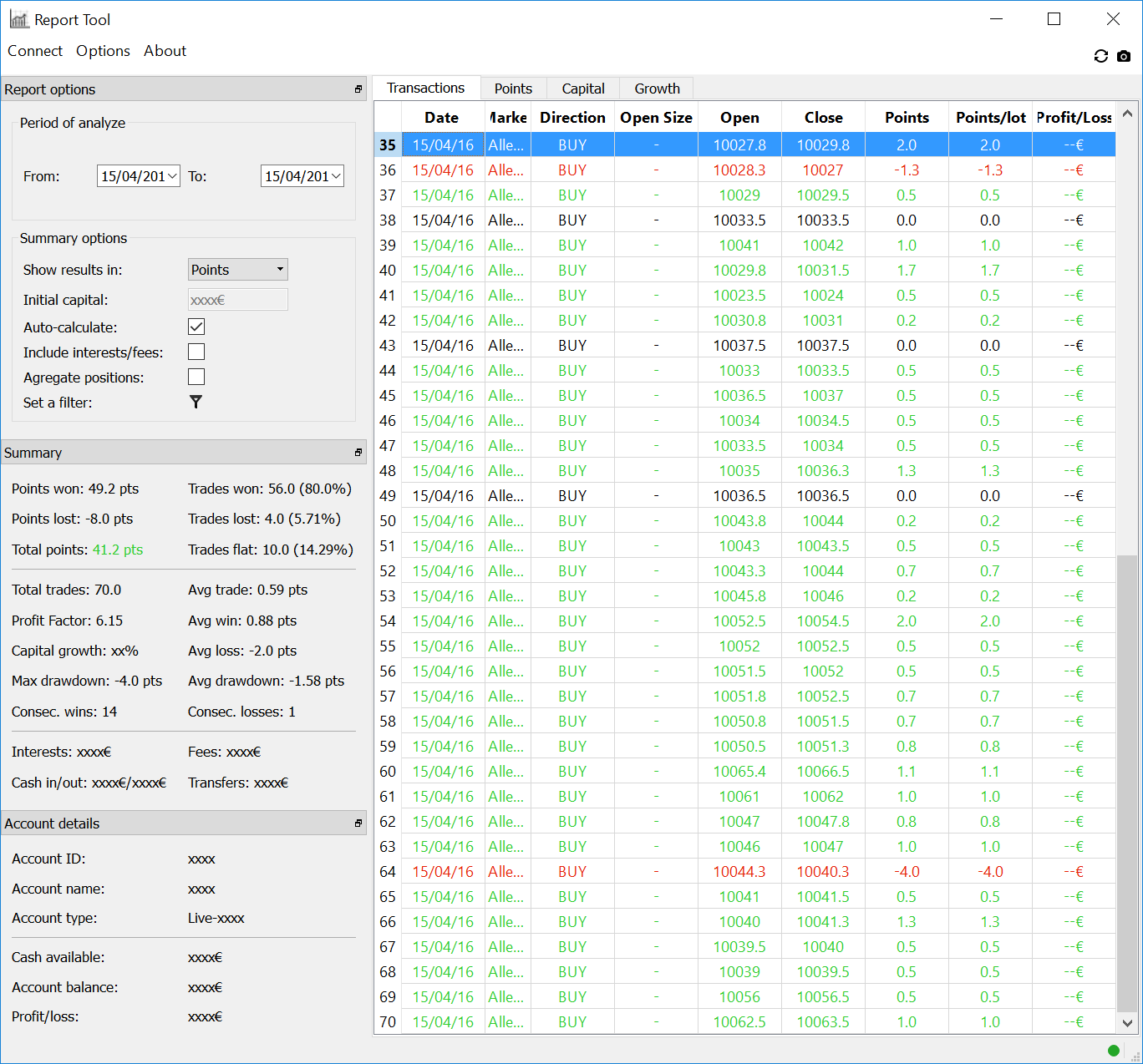Image resolution: width=1143 pixels, height=1064 pixels.
Task: Enable Agregate positions checkbox
Action: pos(196,377)
